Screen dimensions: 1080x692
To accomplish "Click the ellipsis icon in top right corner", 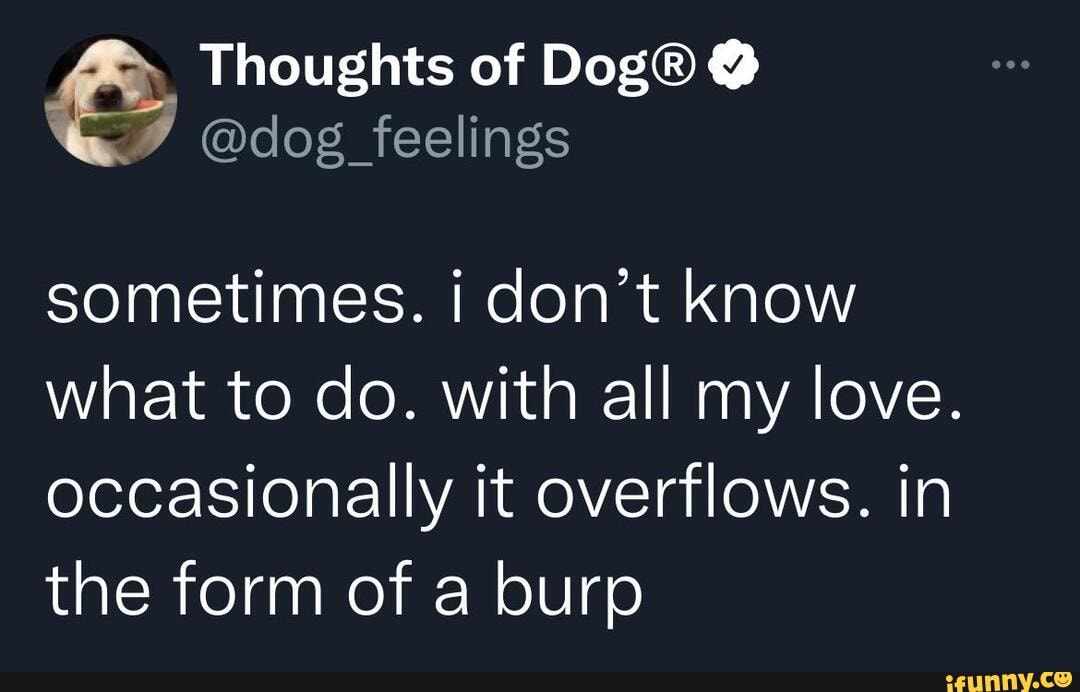I will click(x=1012, y=62).
